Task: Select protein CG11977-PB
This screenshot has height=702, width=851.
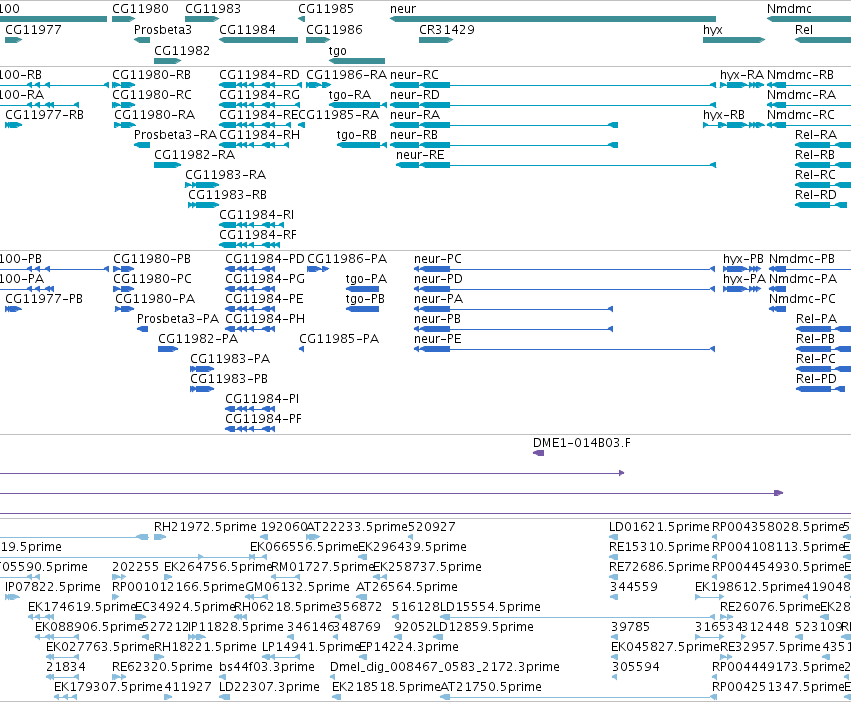Action: coord(44,299)
